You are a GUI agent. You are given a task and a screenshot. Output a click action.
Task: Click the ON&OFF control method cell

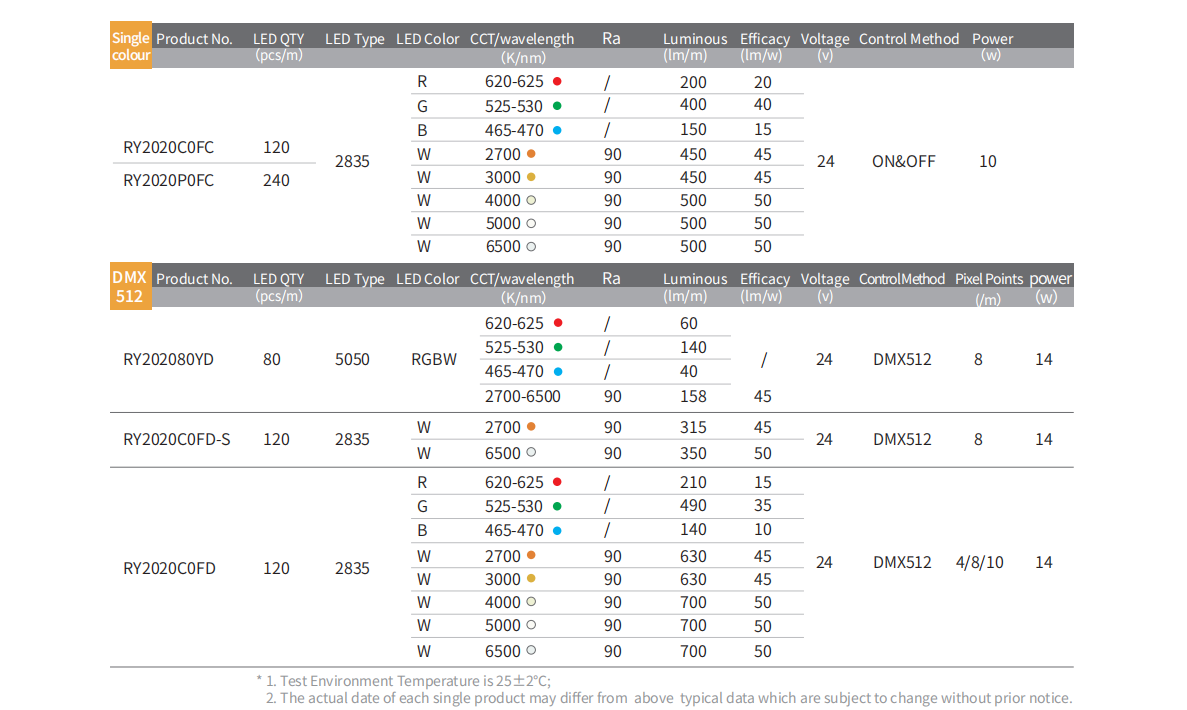click(x=904, y=161)
